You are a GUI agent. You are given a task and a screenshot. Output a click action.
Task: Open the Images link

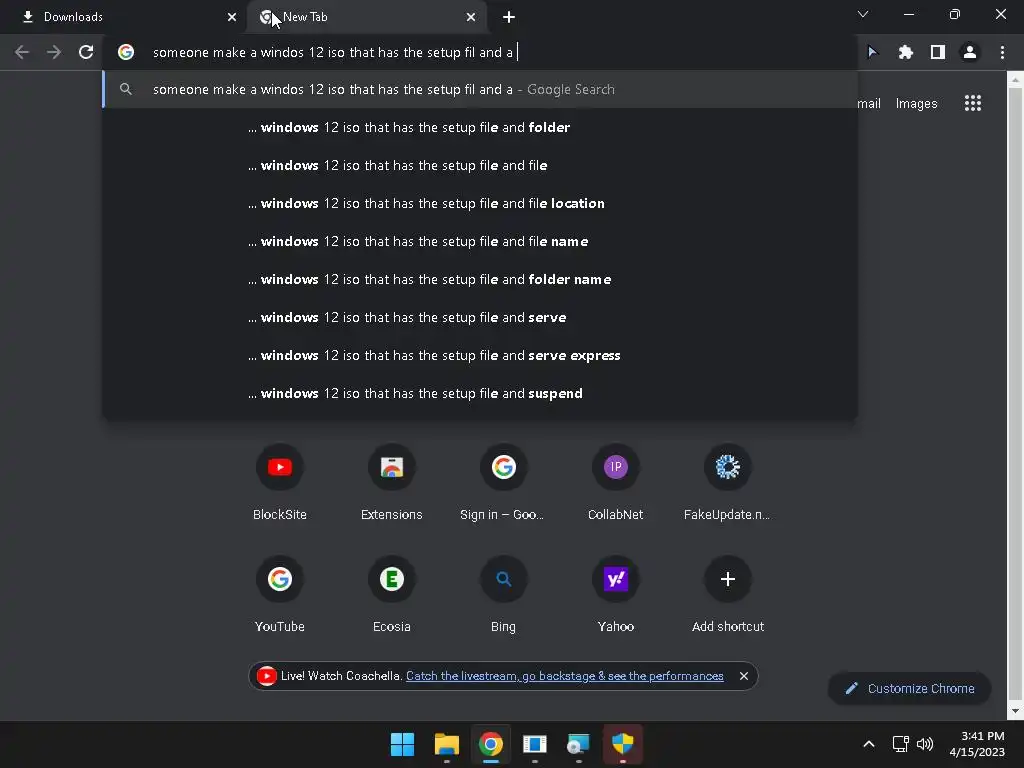[x=916, y=103]
